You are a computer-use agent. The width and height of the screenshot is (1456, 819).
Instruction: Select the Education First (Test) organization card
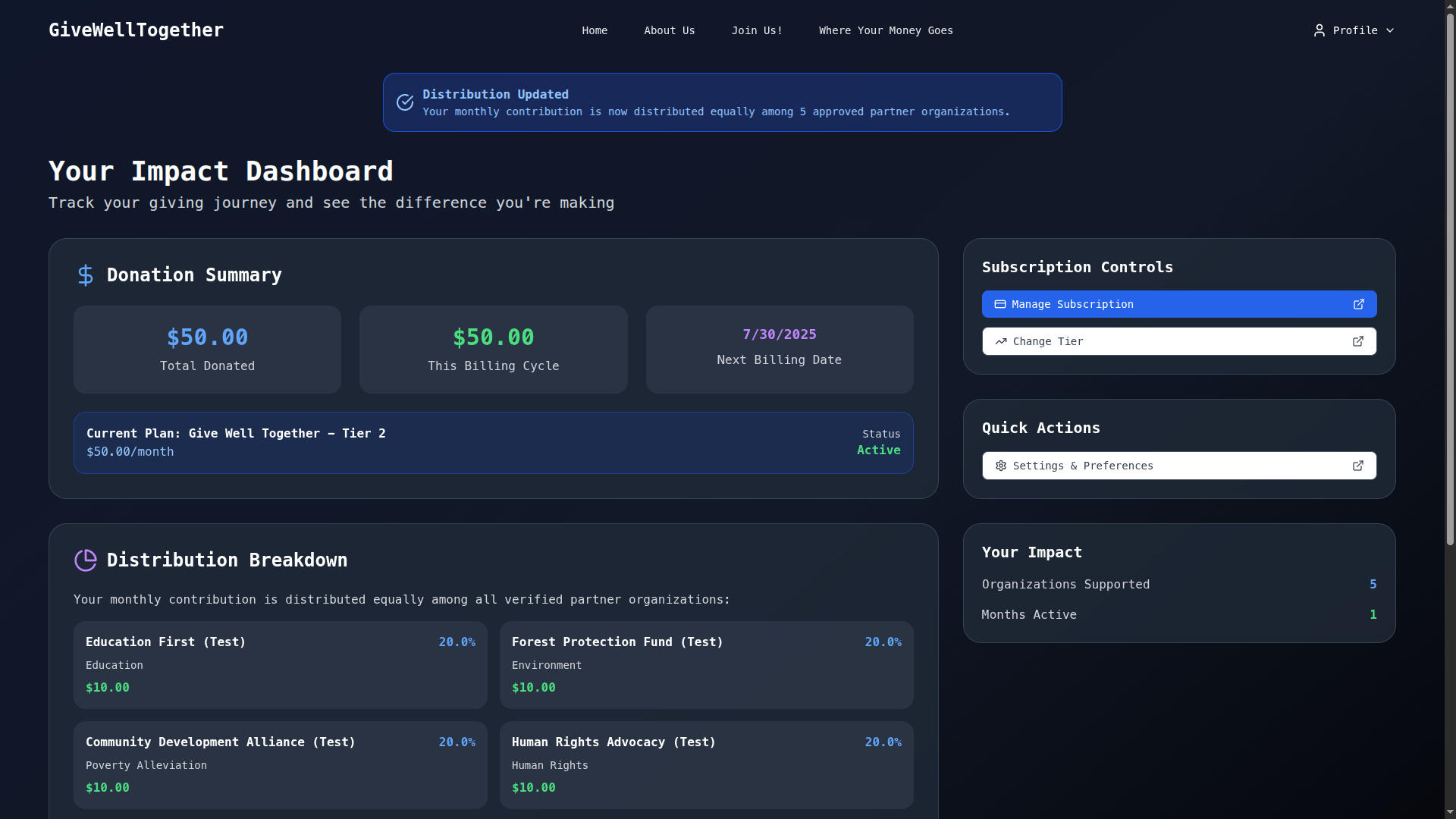coord(280,665)
